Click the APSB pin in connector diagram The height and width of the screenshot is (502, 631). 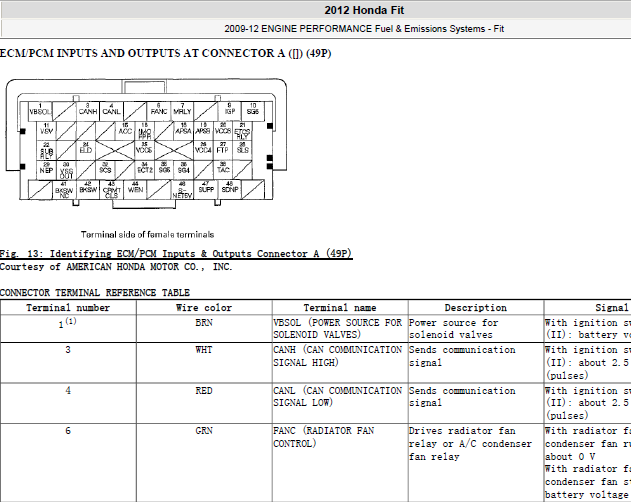point(203,131)
